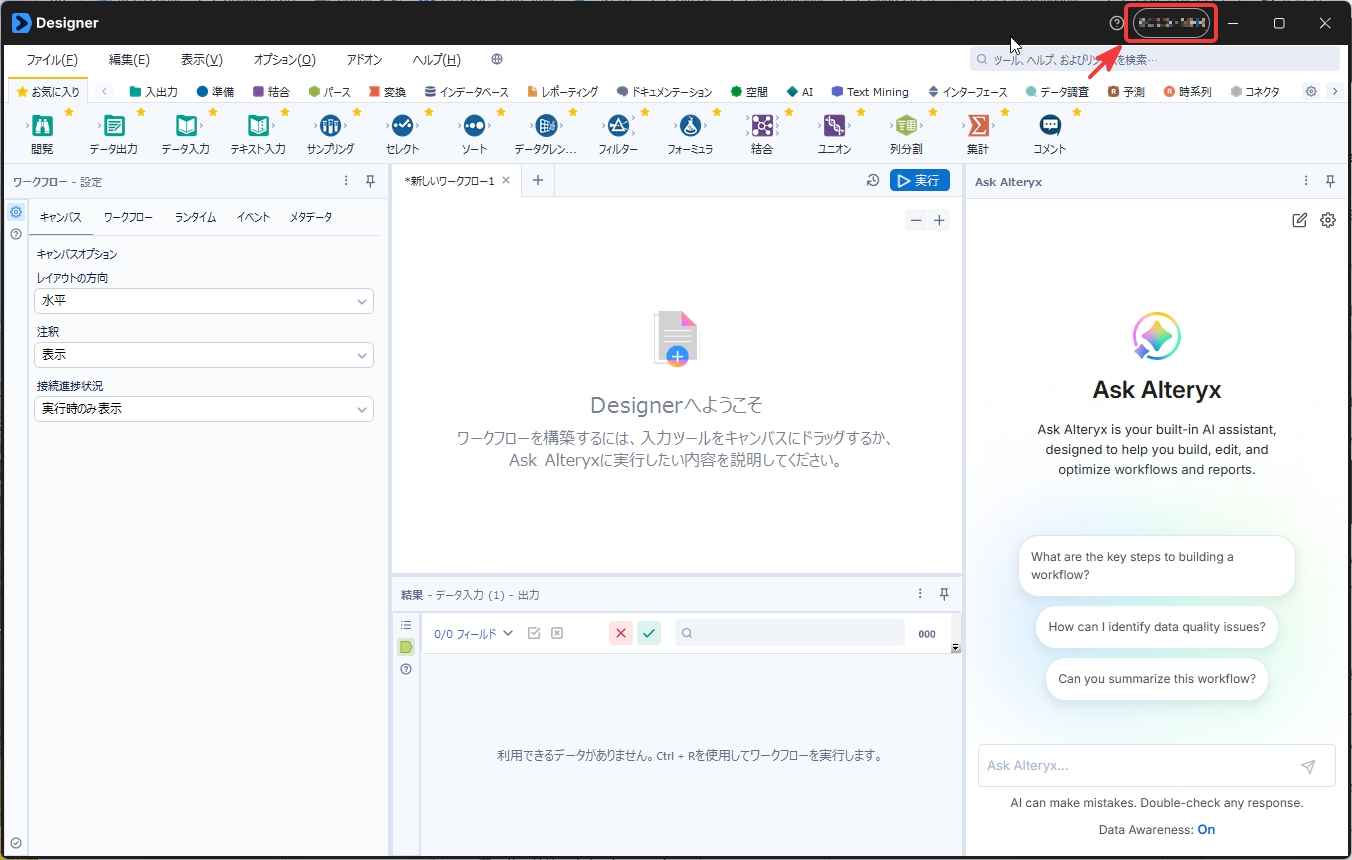The width and height of the screenshot is (1352, 860).
Task: Choose the データ入力 tool icon
Action: tap(186, 126)
